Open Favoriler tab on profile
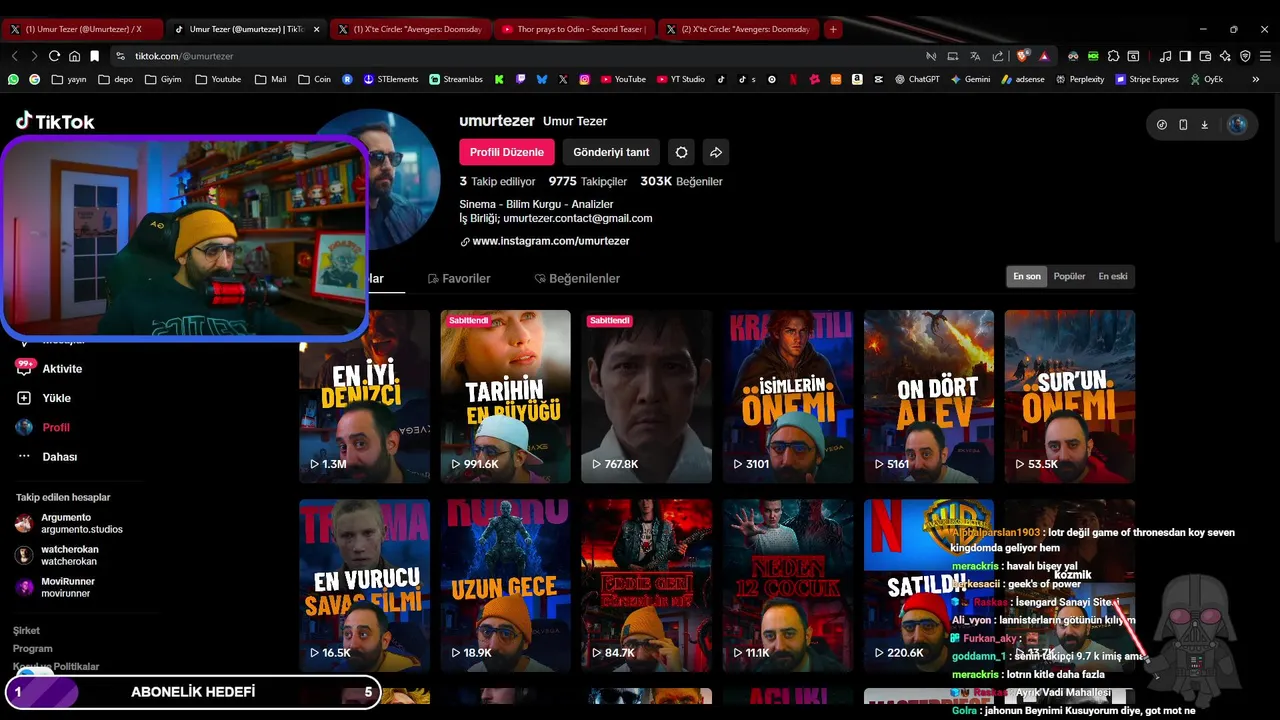 [458, 278]
